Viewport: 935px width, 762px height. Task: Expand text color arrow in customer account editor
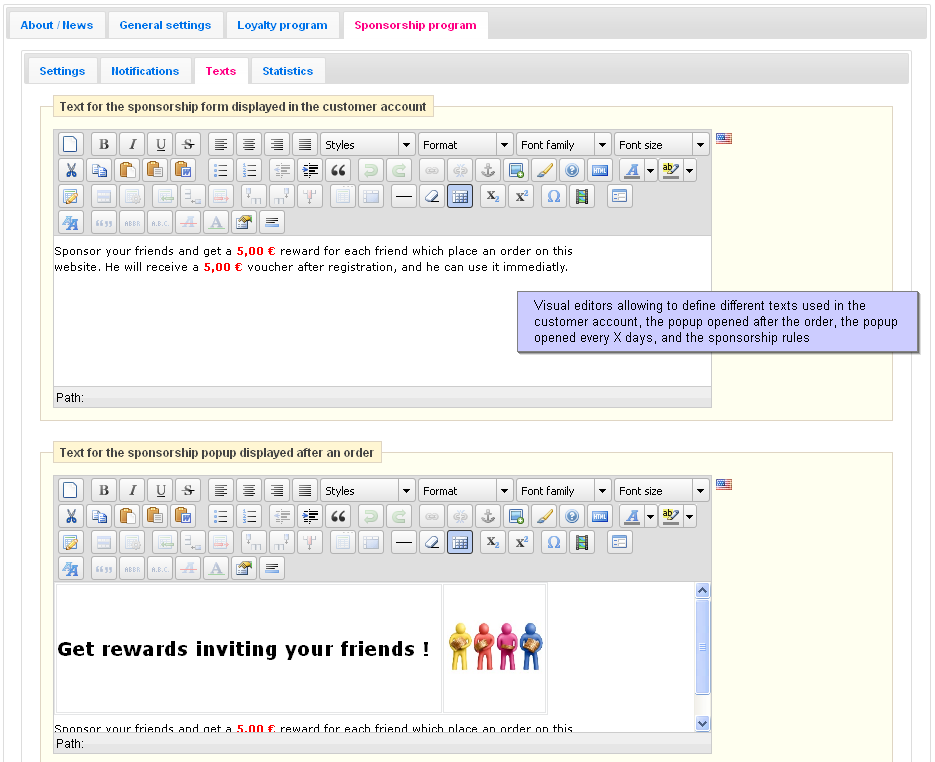651,171
